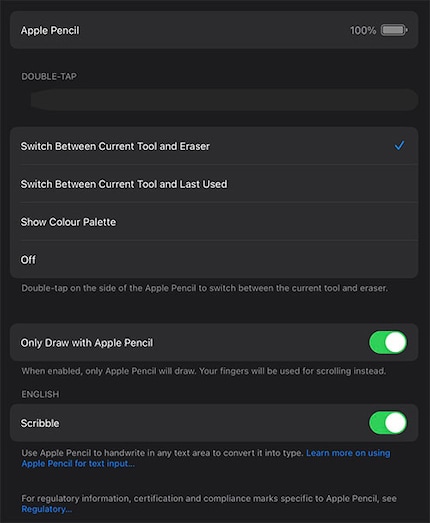Open the Regulatory link

[46, 509]
